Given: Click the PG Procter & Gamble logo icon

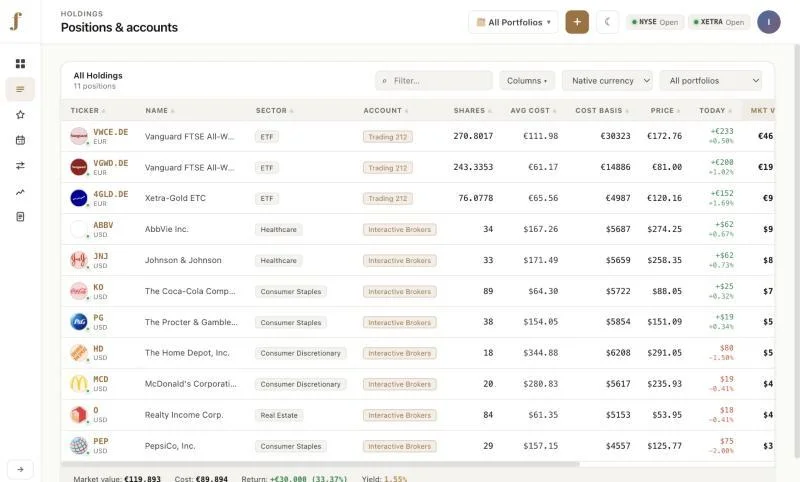Looking at the screenshot, I should [79, 322].
